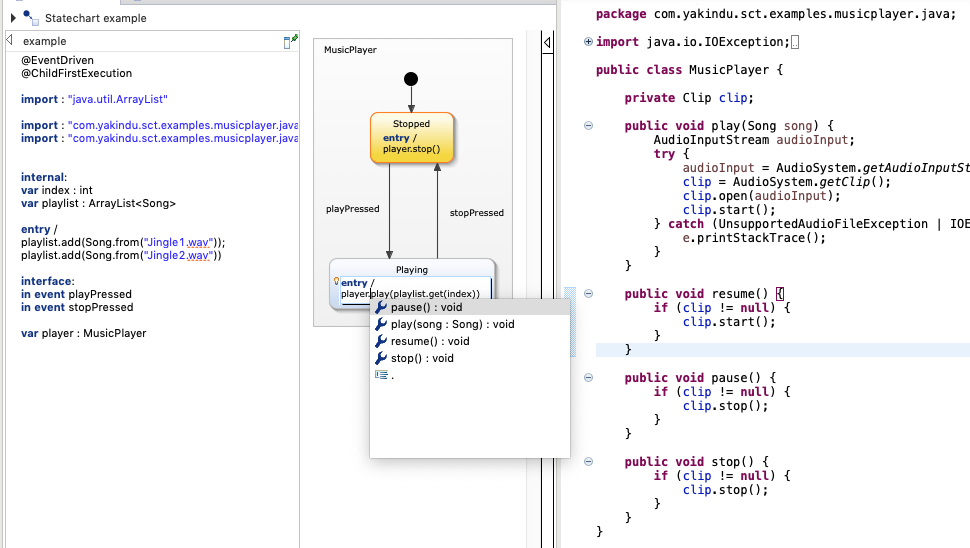Expand the folded import java.io.IOException block
970x548 pixels.
click(x=588, y=42)
